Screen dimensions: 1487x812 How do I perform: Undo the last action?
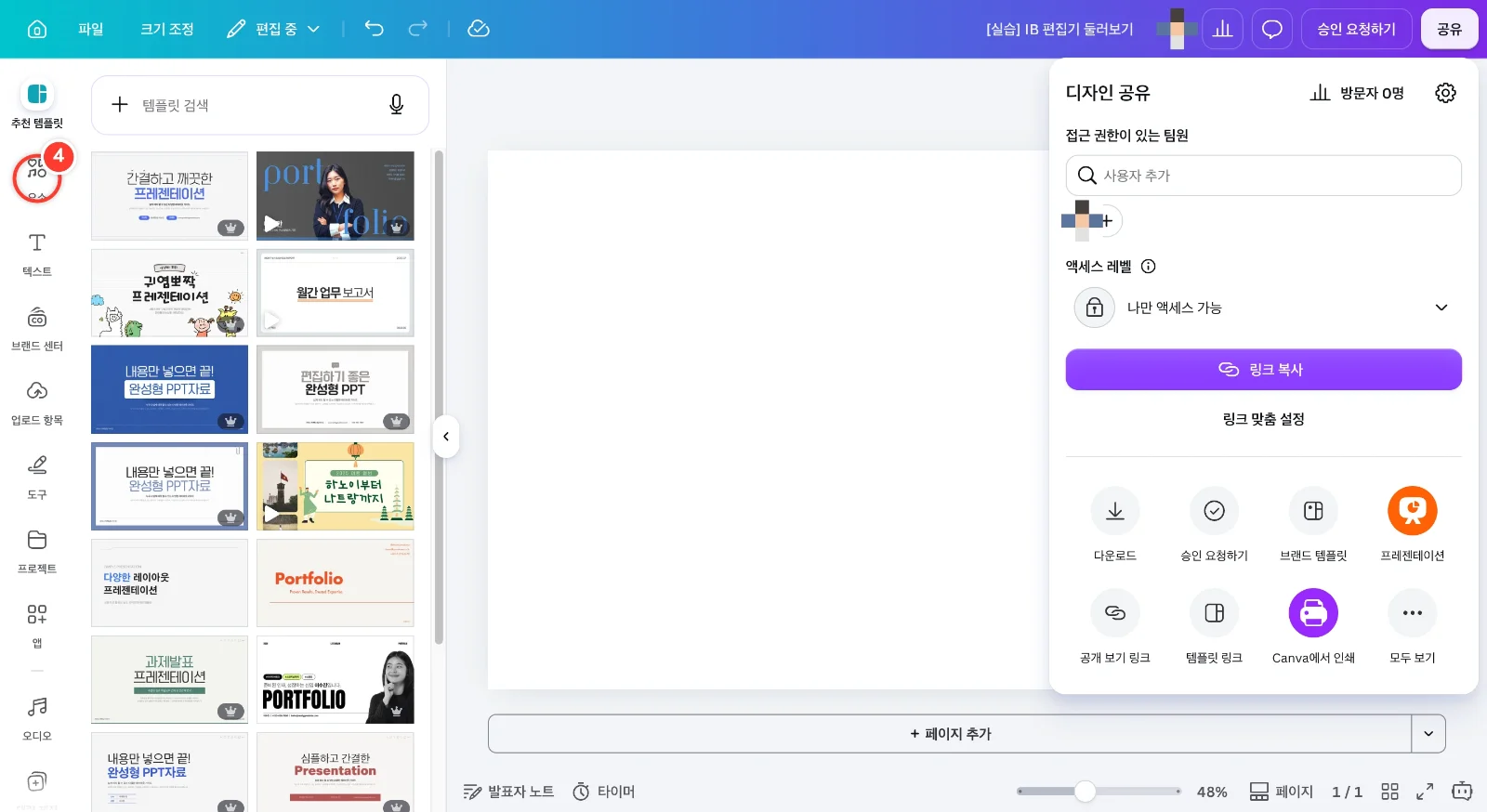(x=374, y=29)
